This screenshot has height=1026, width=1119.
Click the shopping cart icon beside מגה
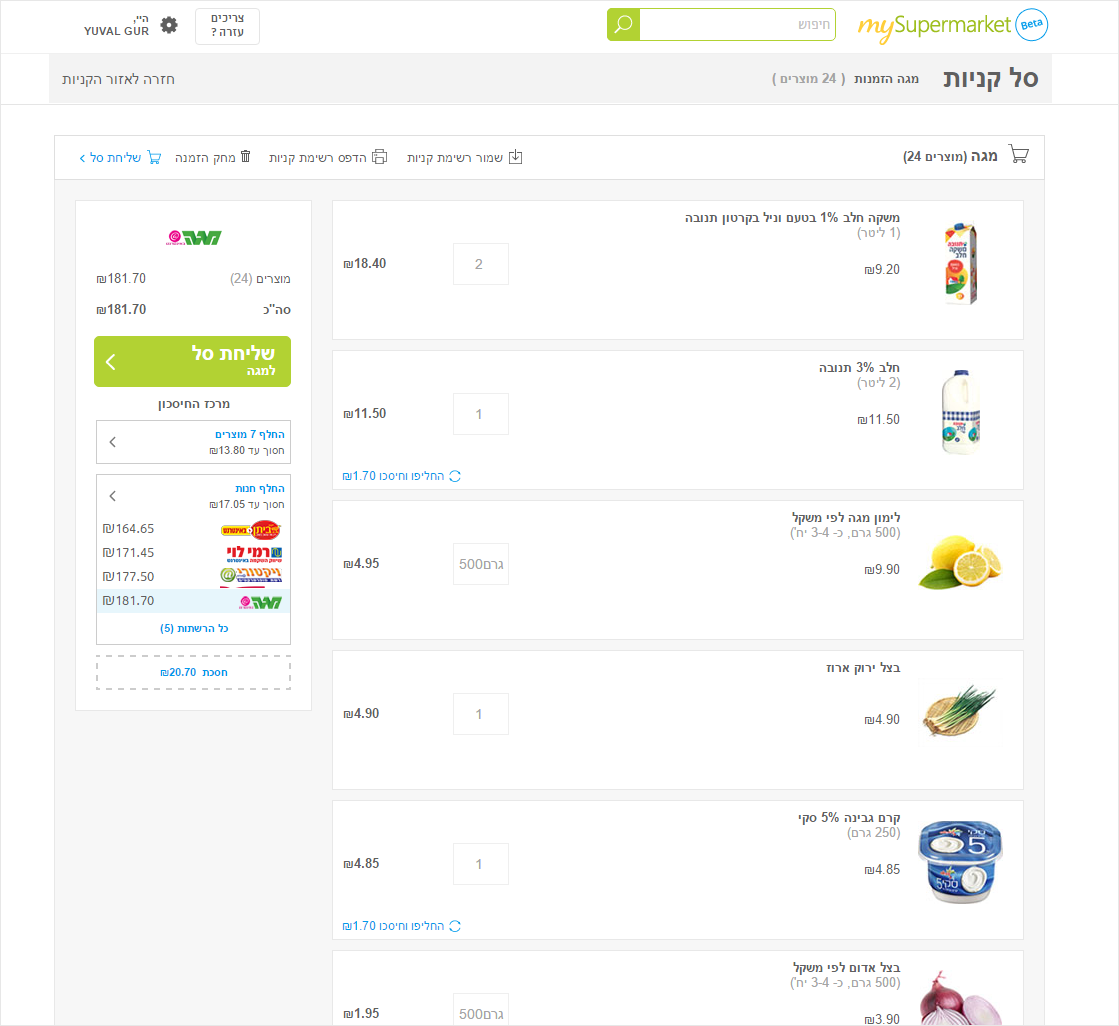(1019, 155)
